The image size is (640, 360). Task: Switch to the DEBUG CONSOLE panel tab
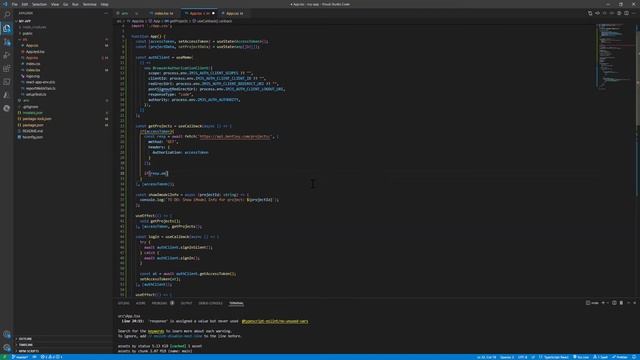click(x=211, y=303)
